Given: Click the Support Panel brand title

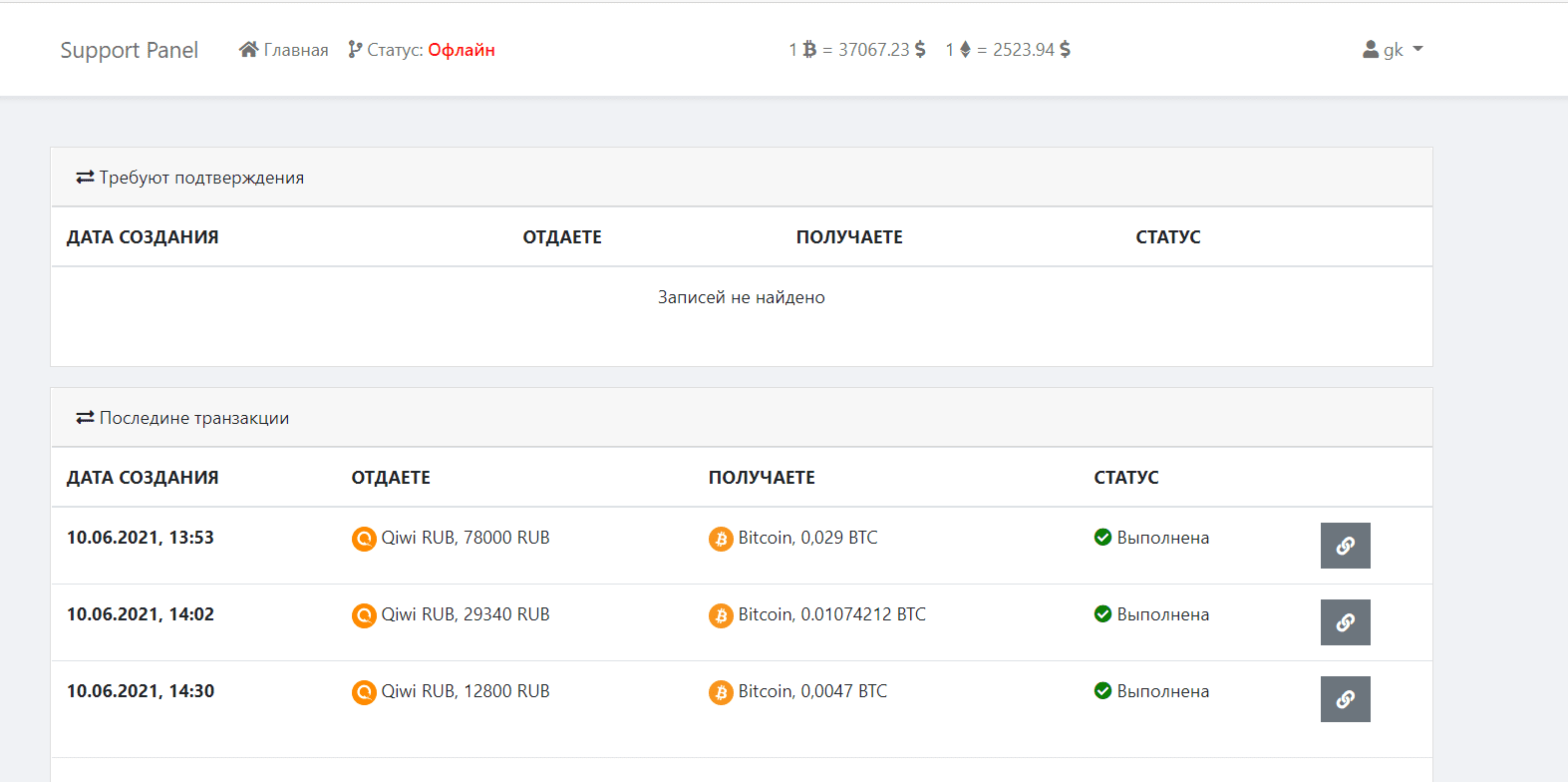Looking at the screenshot, I should [x=130, y=50].
